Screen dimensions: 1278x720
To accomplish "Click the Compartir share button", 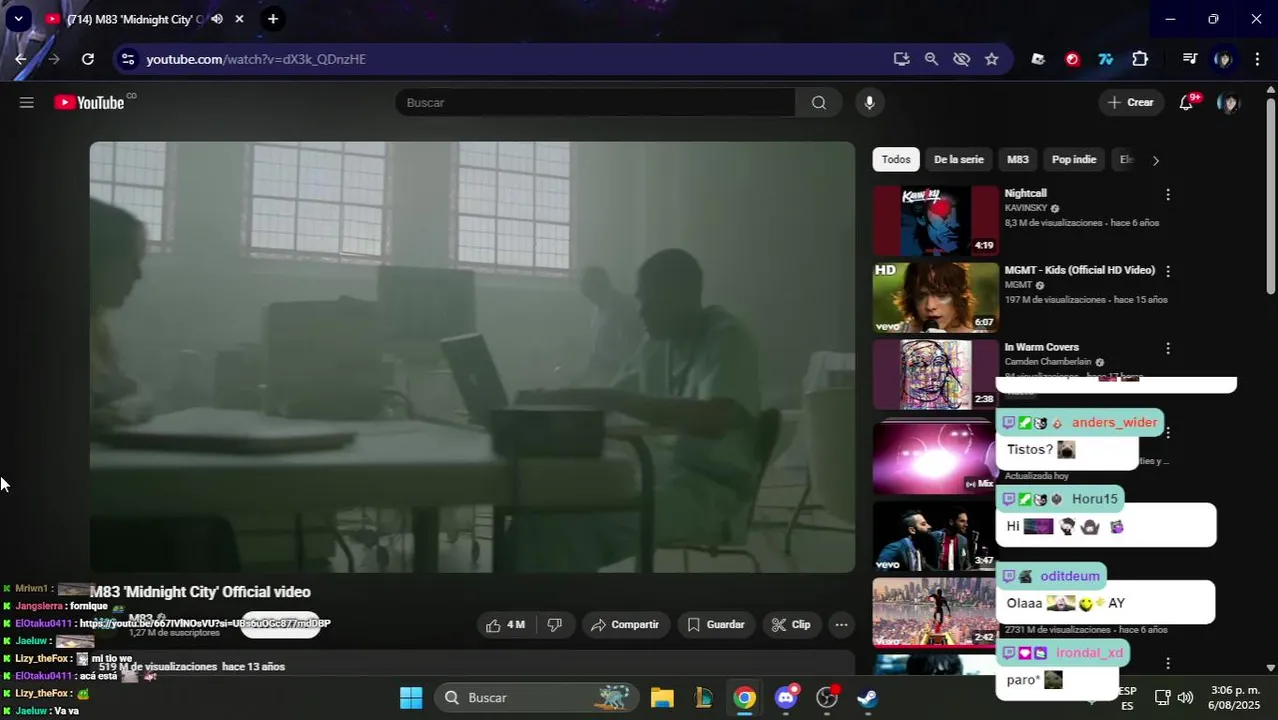I will pyautogui.click(x=626, y=625).
